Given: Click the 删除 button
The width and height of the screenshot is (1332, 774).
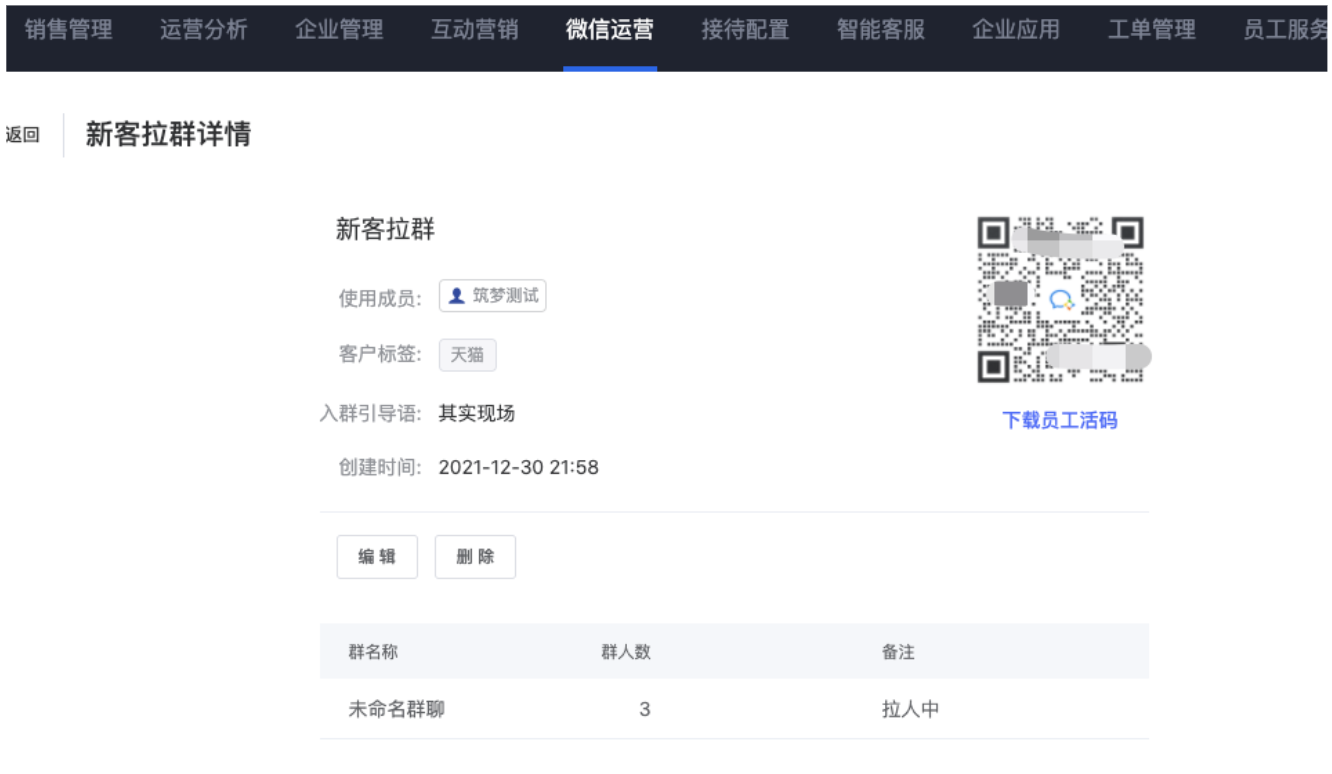Looking at the screenshot, I should (475, 557).
